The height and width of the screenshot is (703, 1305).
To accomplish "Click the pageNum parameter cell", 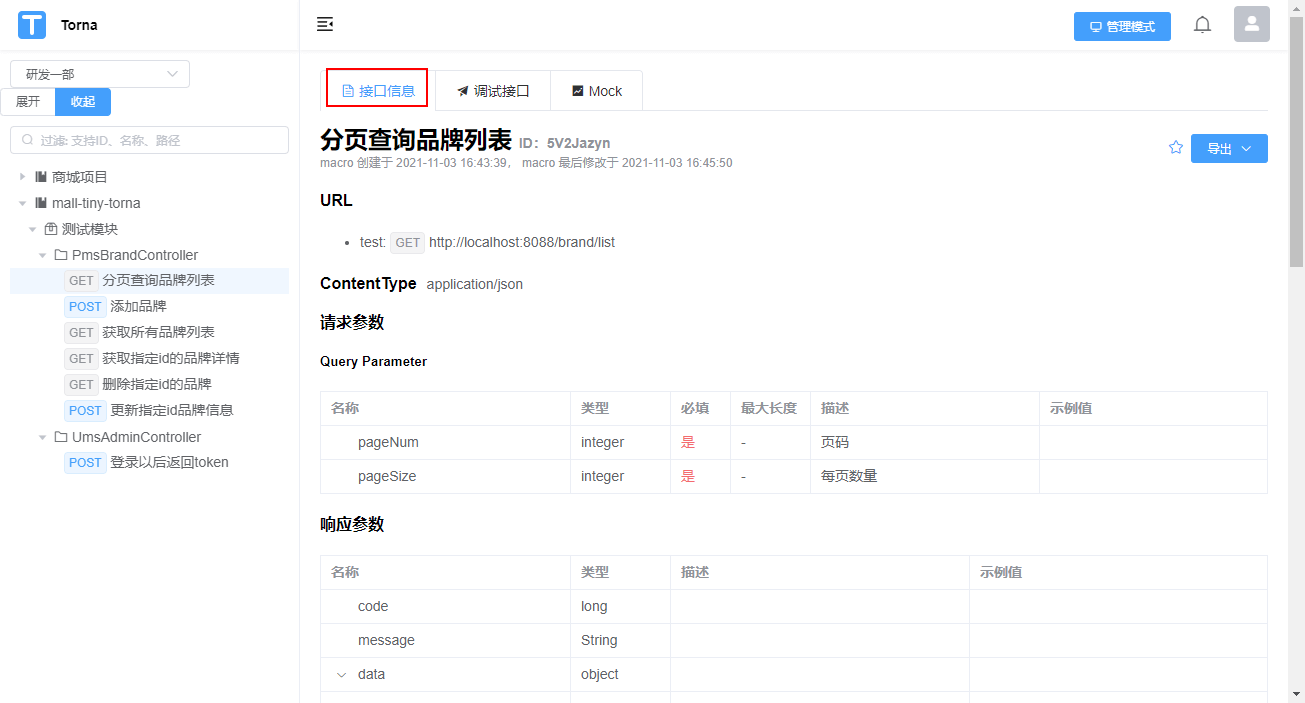I will tap(445, 442).
